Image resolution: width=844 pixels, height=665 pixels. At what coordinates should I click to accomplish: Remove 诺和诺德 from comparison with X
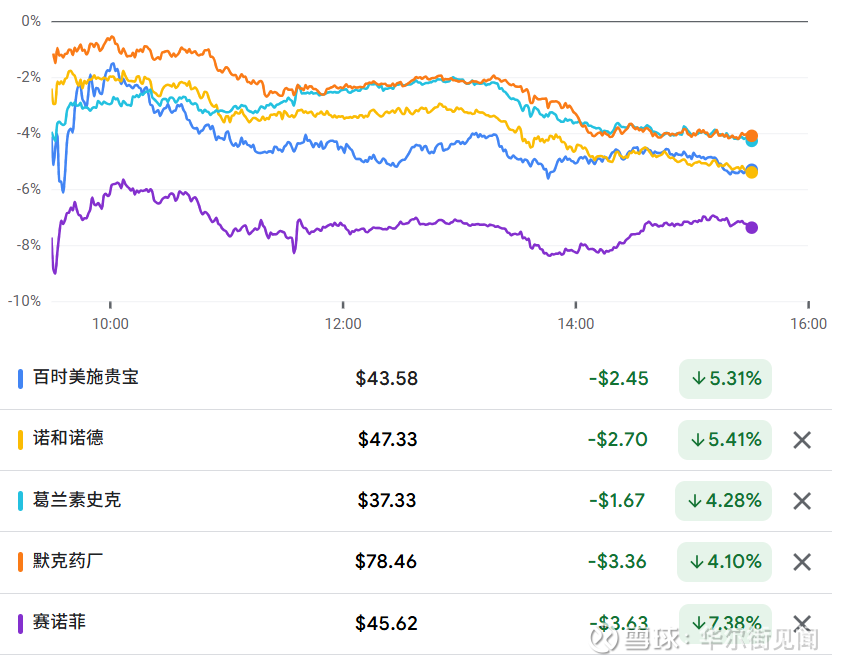[802, 440]
